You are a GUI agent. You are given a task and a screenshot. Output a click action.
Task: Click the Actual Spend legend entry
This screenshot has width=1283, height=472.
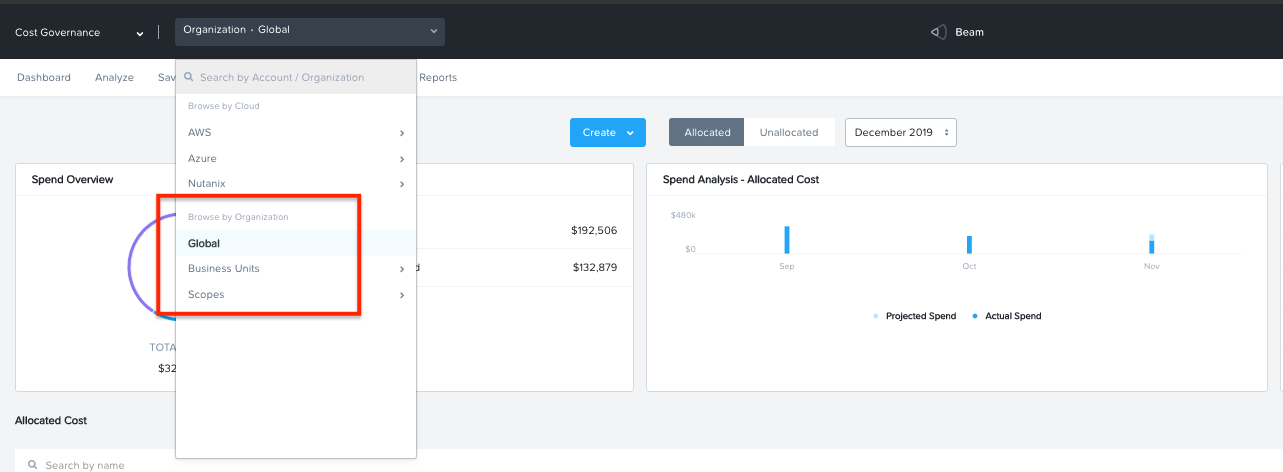point(1007,316)
